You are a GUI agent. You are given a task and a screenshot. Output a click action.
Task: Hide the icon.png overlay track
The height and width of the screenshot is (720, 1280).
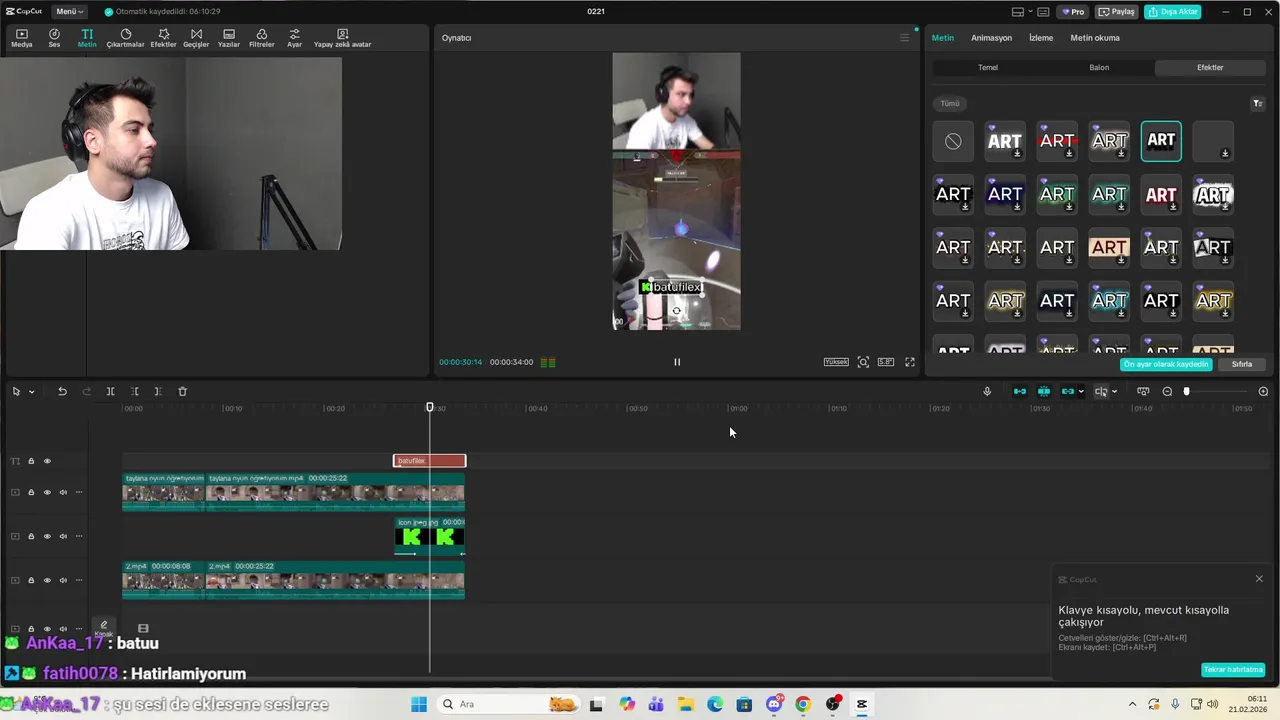pyautogui.click(x=47, y=536)
